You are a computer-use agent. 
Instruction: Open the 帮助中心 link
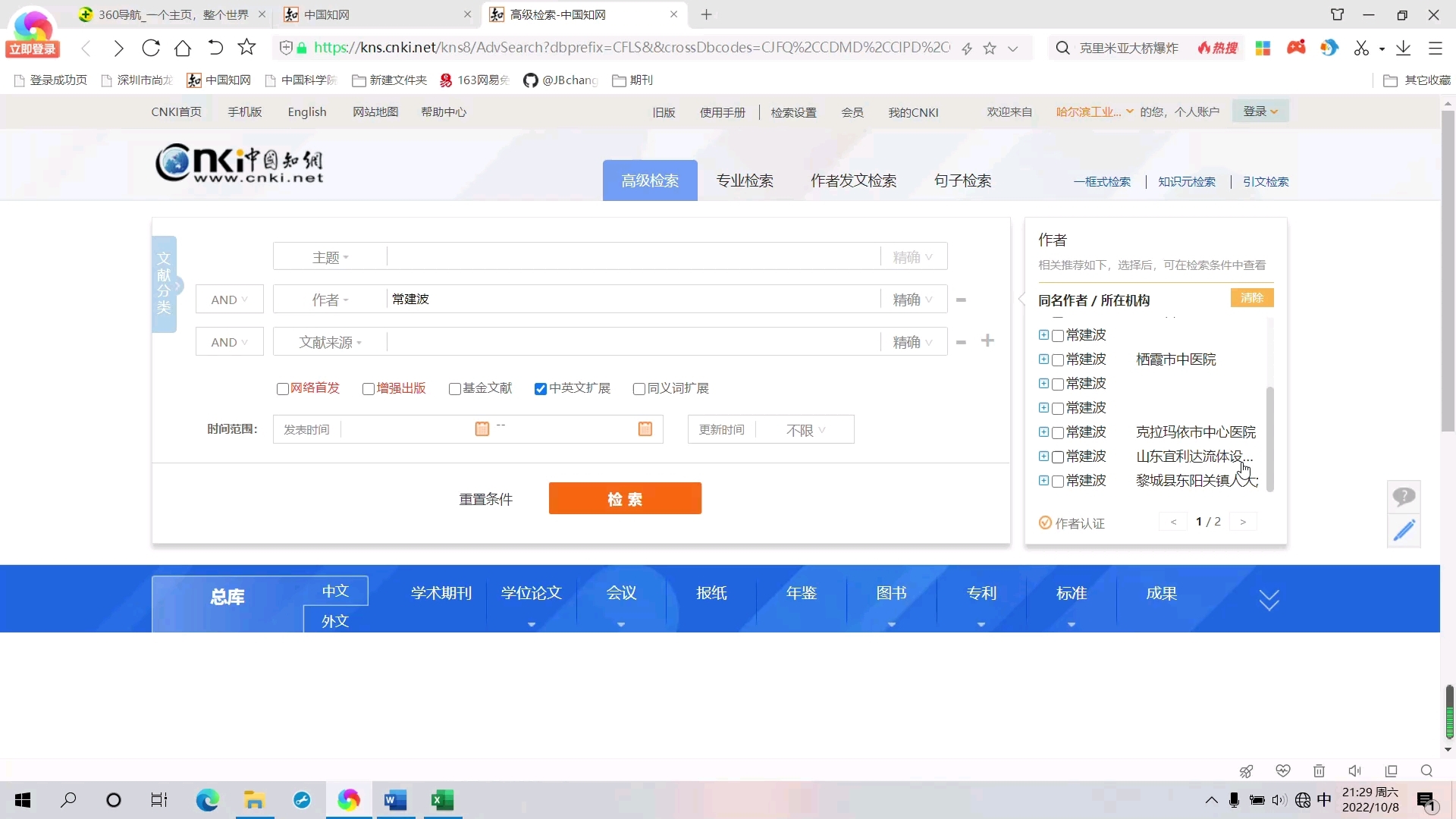pyautogui.click(x=444, y=111)
